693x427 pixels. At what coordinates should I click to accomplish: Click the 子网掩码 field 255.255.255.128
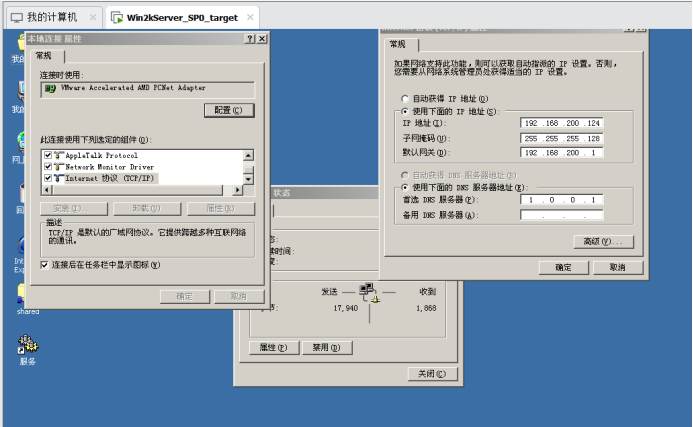(562, 138)
